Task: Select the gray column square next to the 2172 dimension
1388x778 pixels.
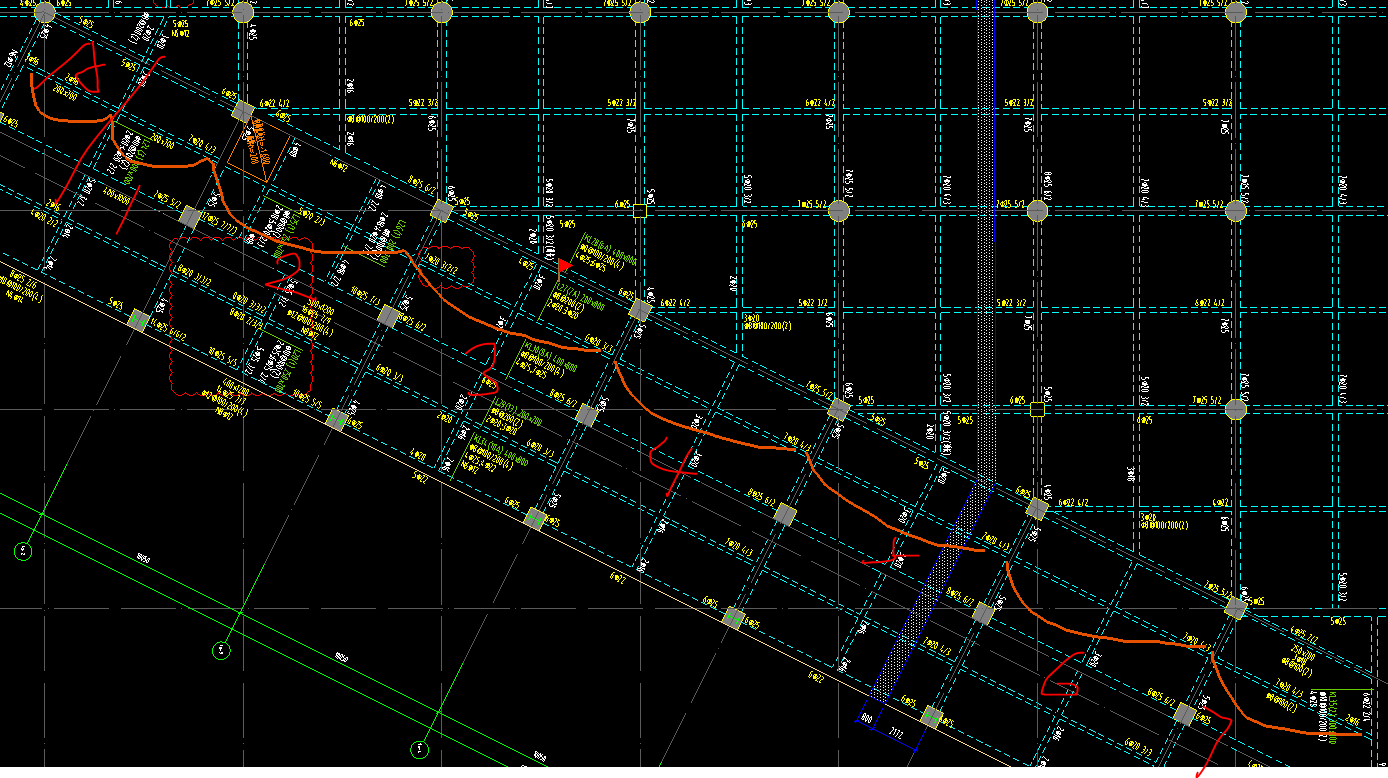Action: (x=932, y=716)
